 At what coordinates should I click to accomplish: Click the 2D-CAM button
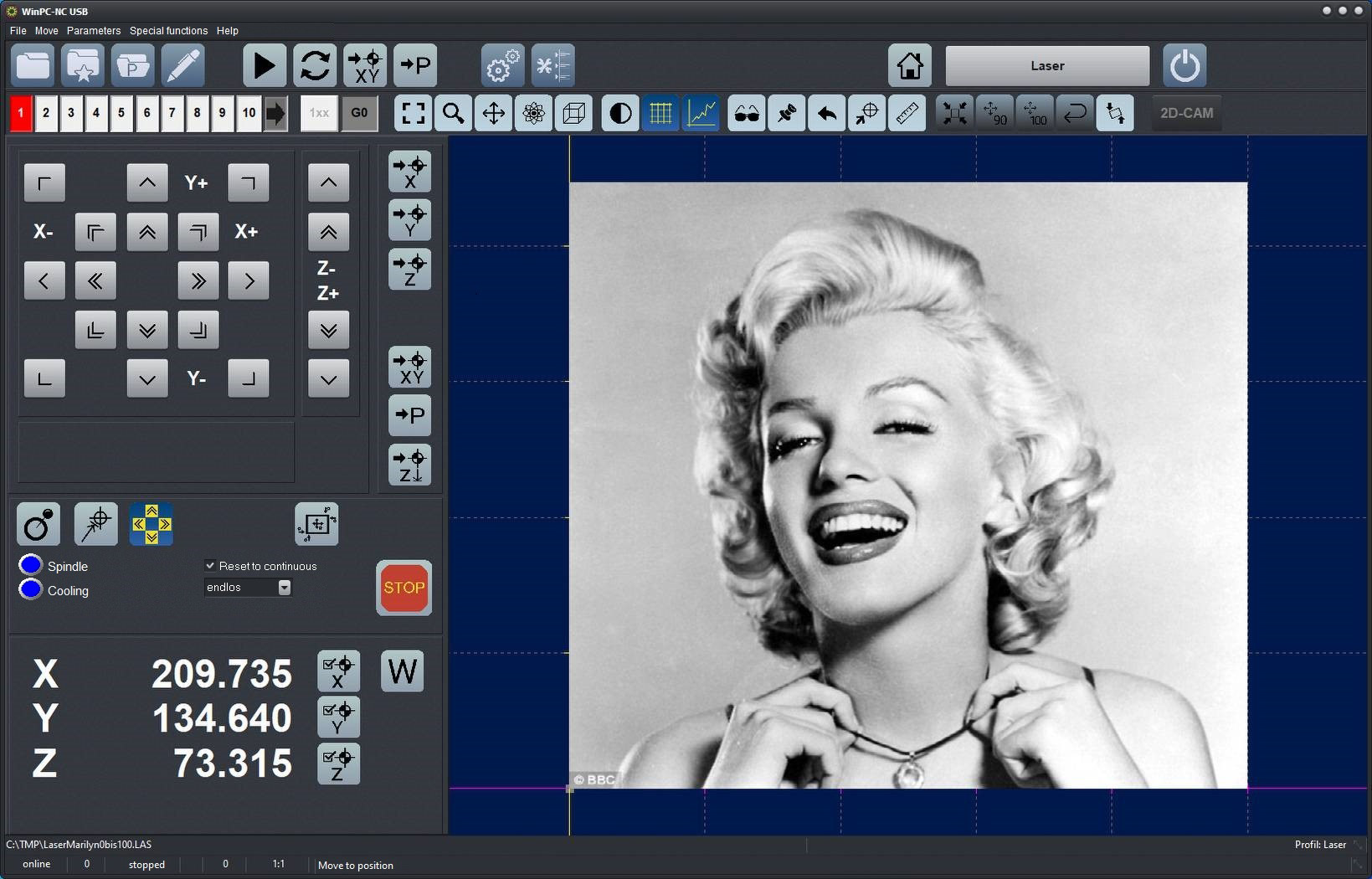1186,113
